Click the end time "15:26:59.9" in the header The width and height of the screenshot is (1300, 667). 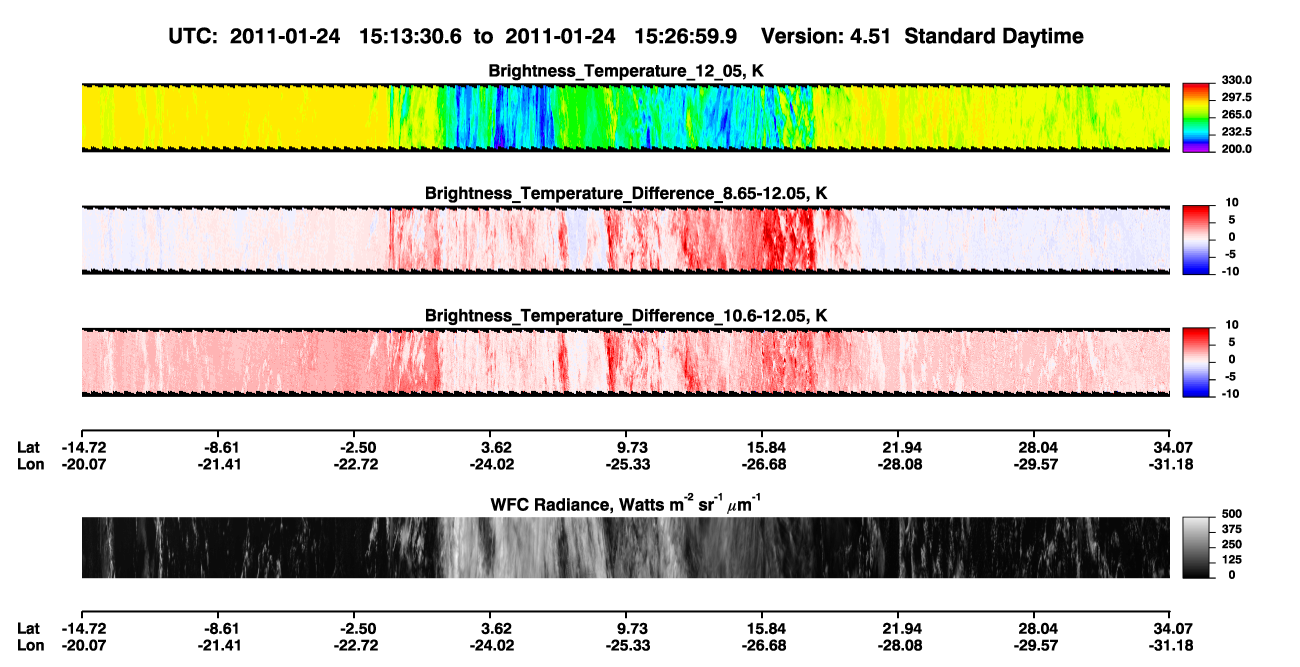click(687, 37)
